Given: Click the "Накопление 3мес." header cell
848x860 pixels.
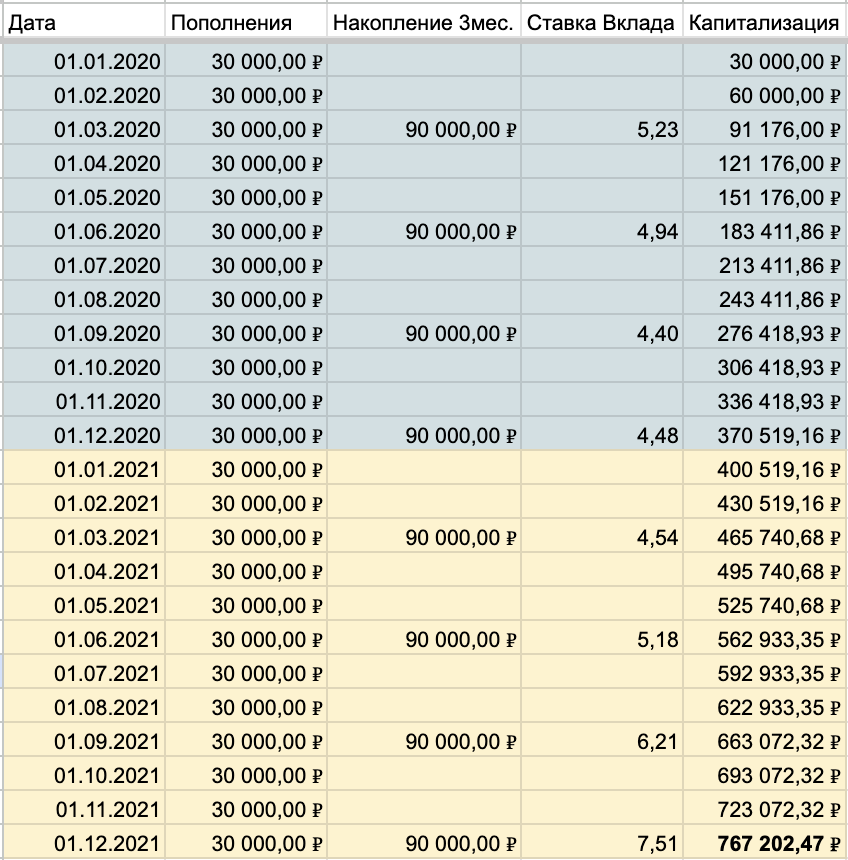Looking at the screenshot, I should (x=424, y=23).
